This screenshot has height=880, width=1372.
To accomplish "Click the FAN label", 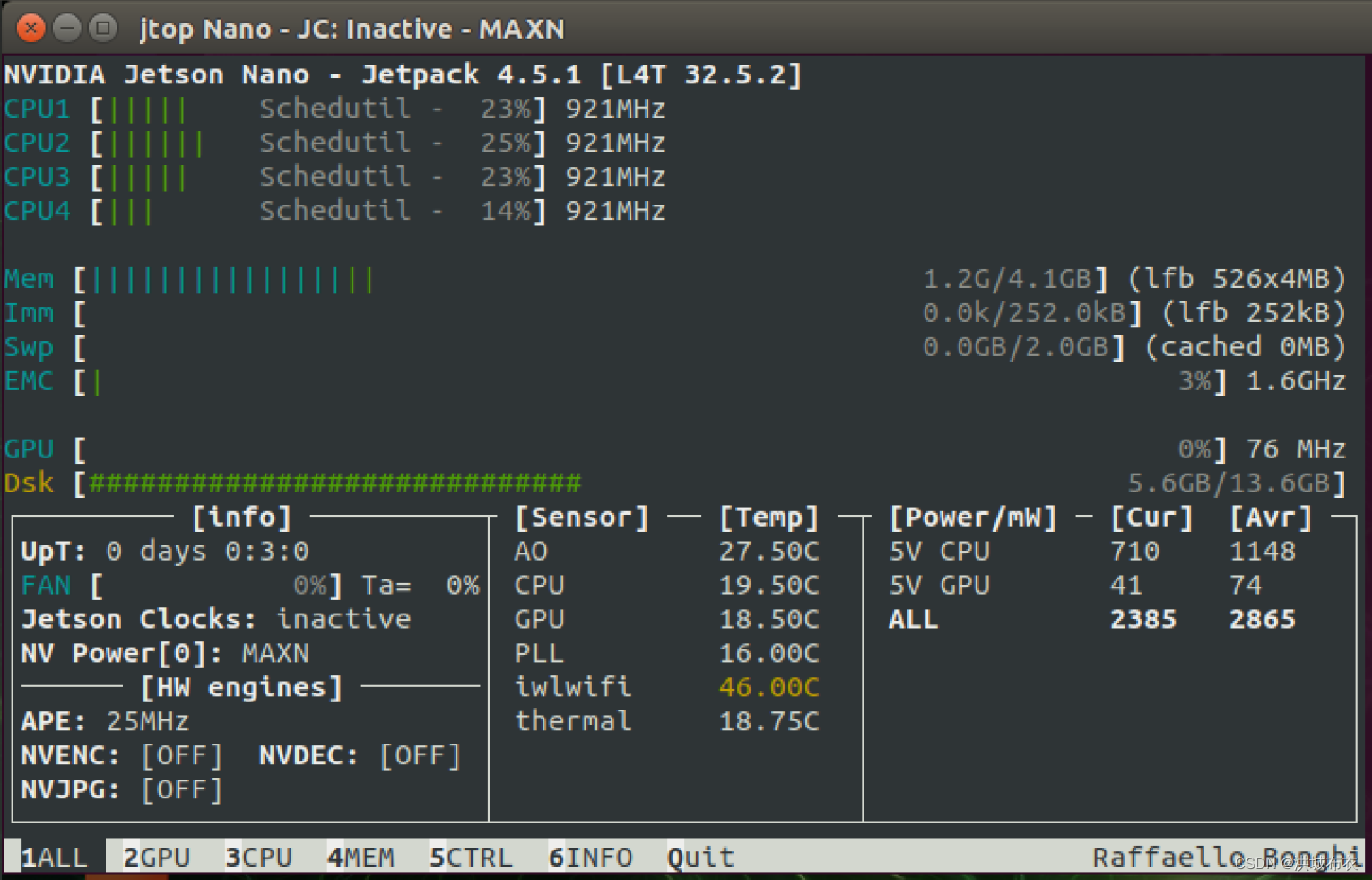I will 46,585.
